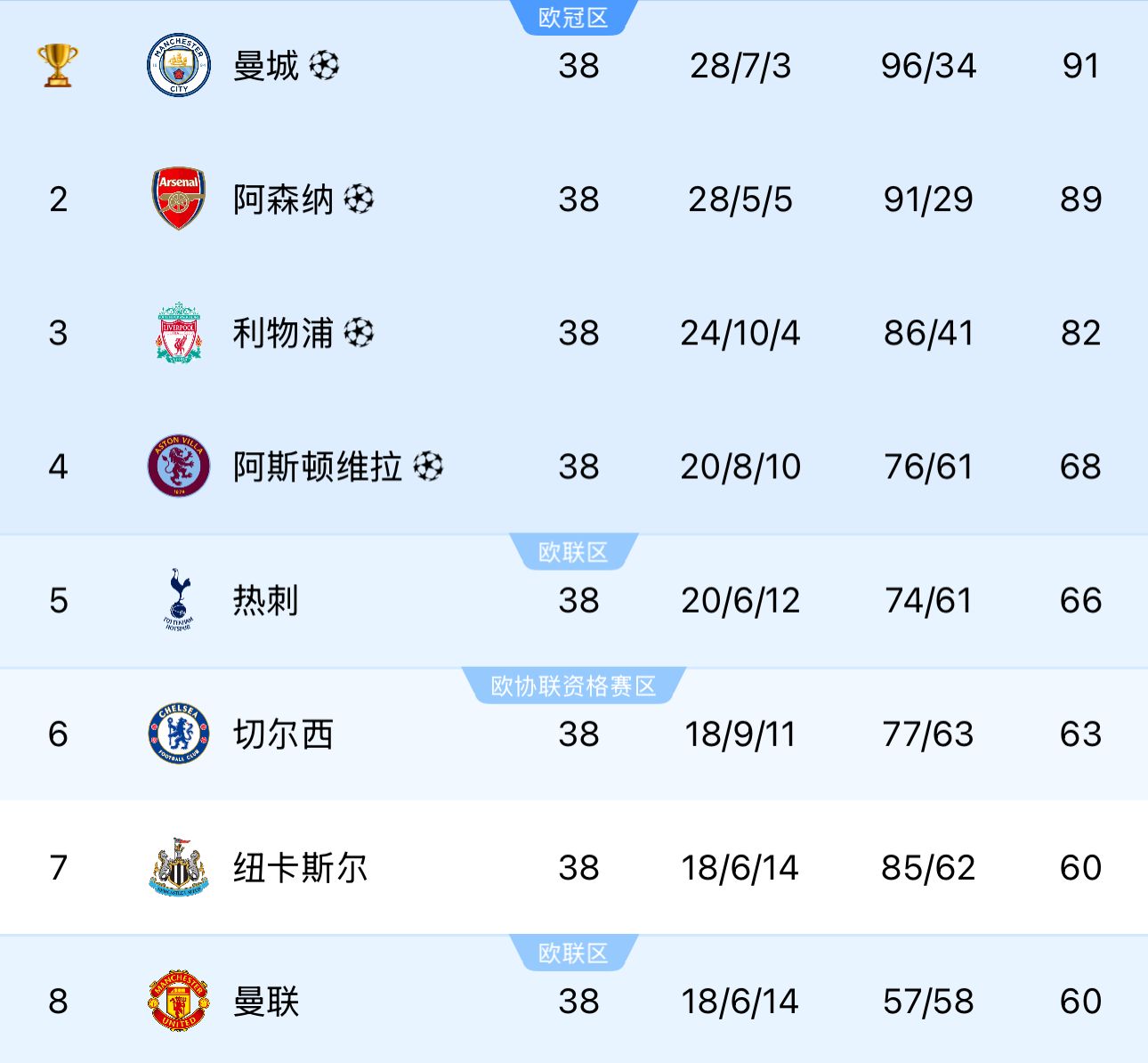Select the 欧联区 label above 热刺
Viewport: 1148px width, 1063px height.
pyautogui.click(x=573, y=553)
